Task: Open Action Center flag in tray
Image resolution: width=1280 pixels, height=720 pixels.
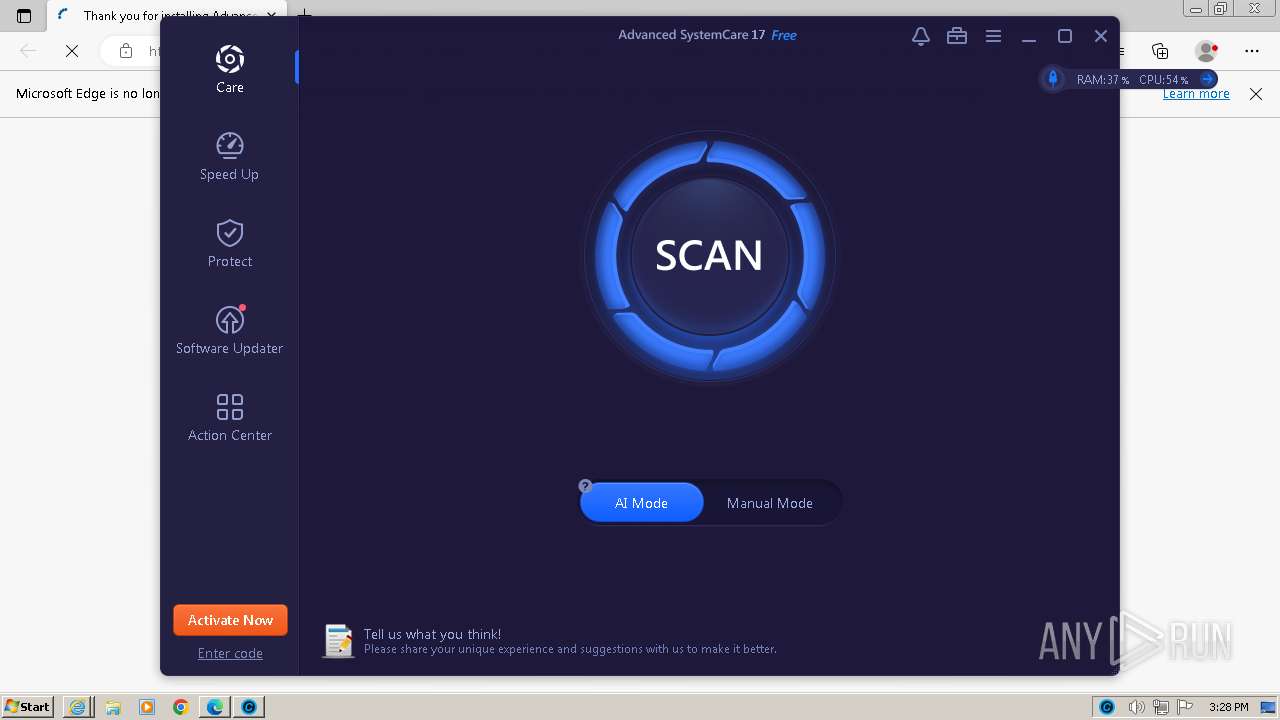Action: pyautogui.click(x=1185, y=707)
